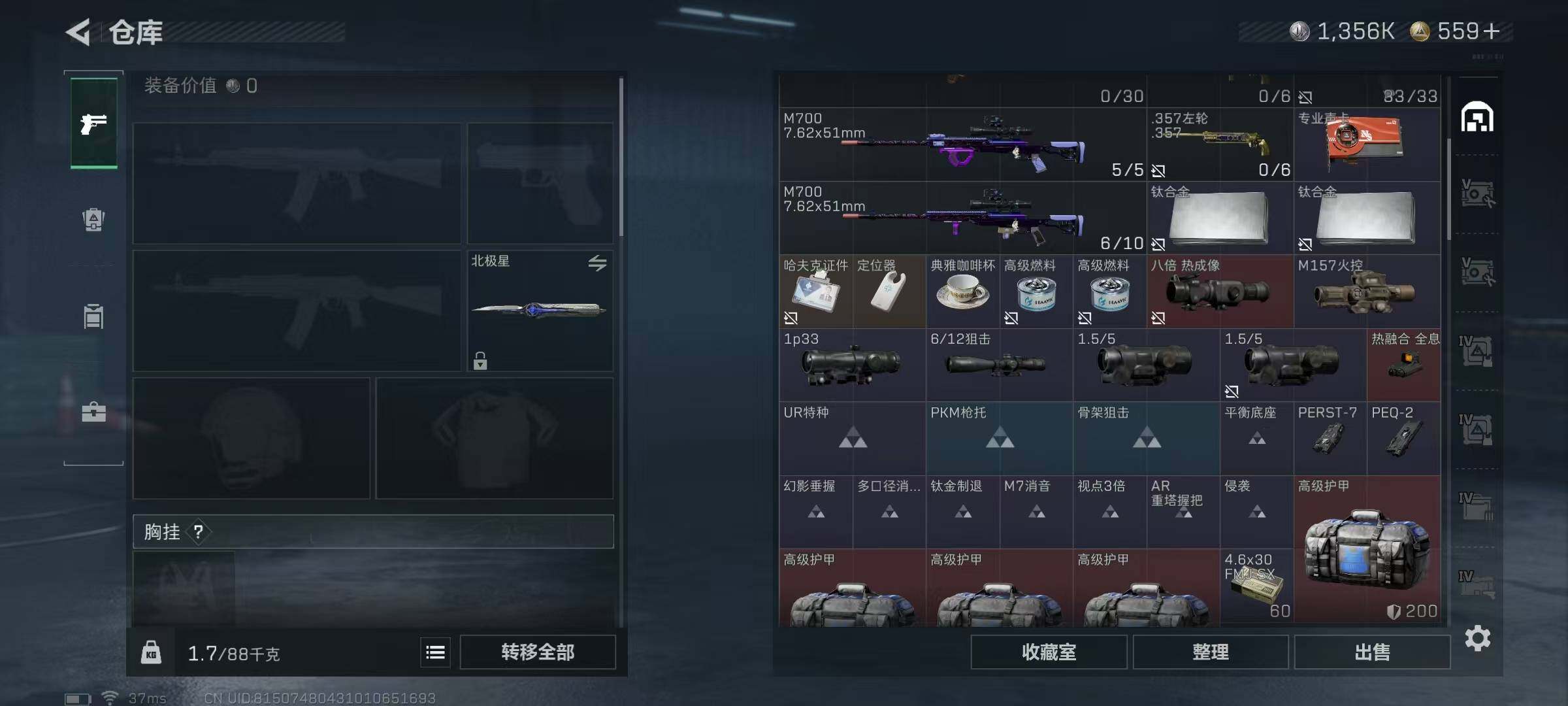This screenshot has height=706, width=1568.
Task: Select the 典雅咖啡杯 coffee cup item
Action: click(x=962, y=292)
